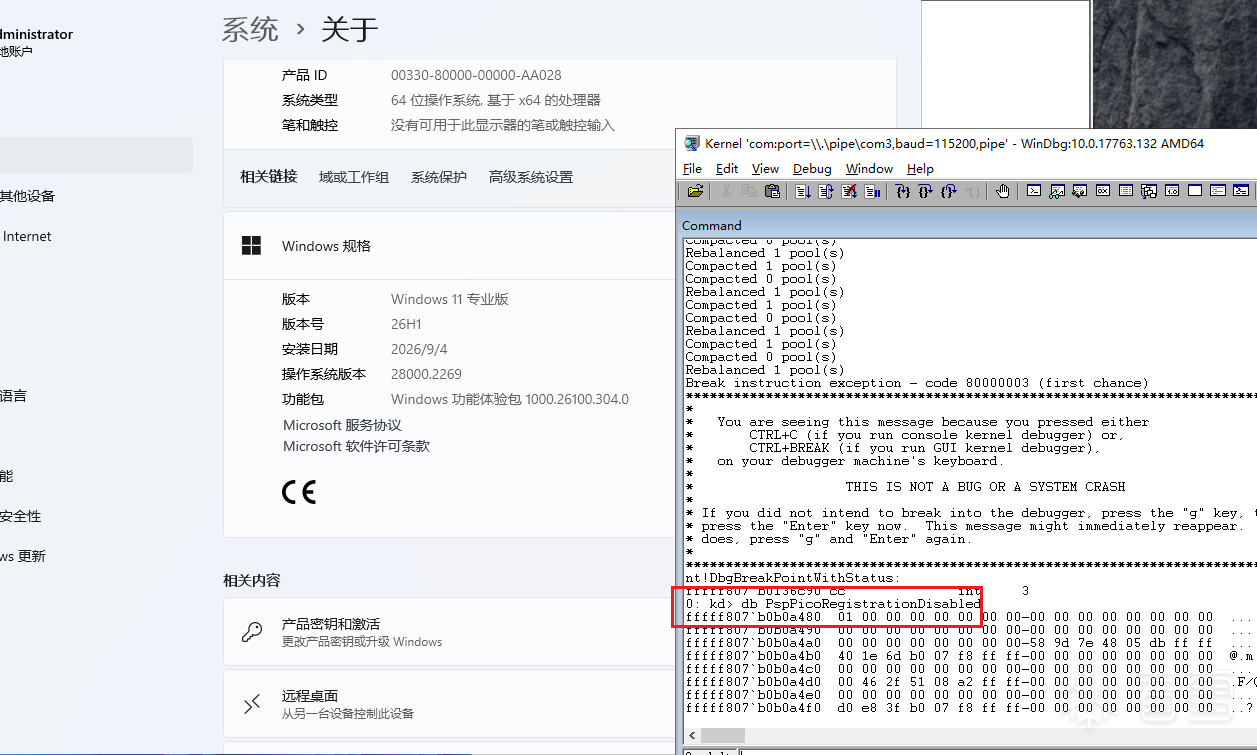This screenshot has height=755, width=1257.
Task: Select the 其他设备 sidebar item in Settings
Action: click(28, 196)
